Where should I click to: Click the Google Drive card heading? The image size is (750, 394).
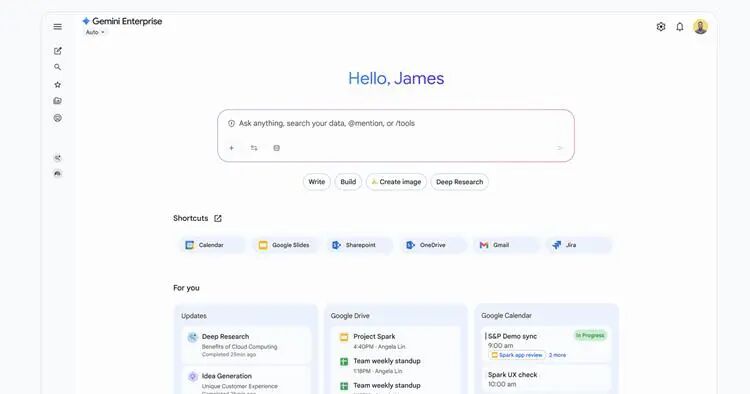point(350,316)
